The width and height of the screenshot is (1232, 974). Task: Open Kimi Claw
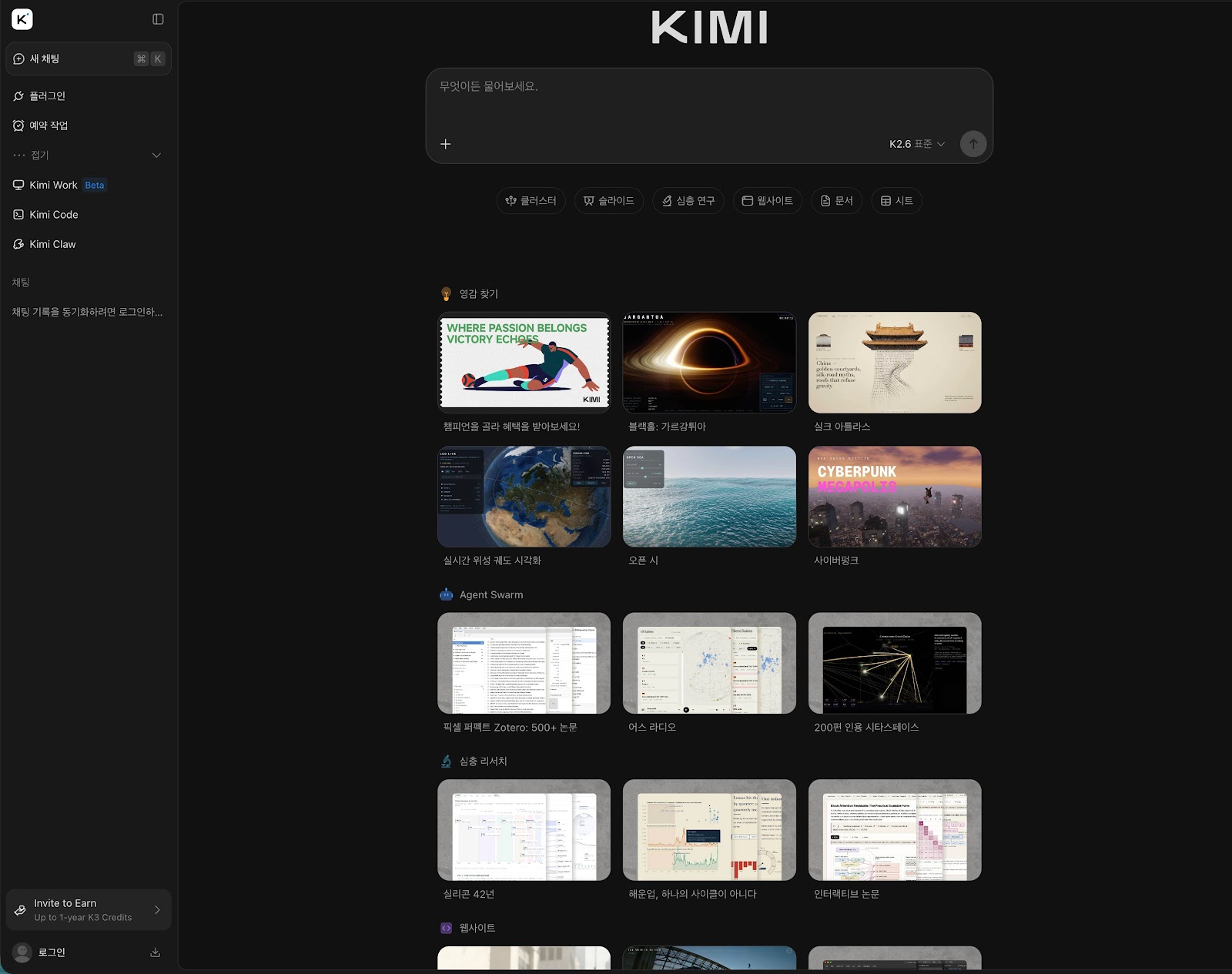(x=89, y=244)
